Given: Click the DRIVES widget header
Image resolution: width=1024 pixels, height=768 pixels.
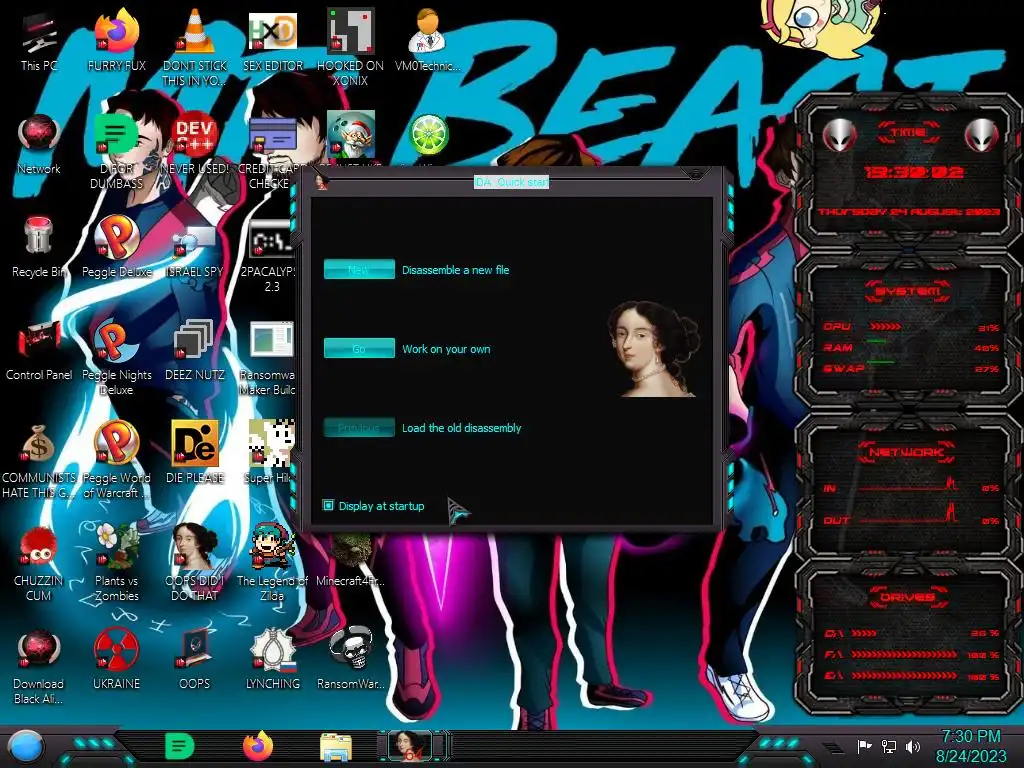Looking at the screenshot, I should (x=908, y=597).
